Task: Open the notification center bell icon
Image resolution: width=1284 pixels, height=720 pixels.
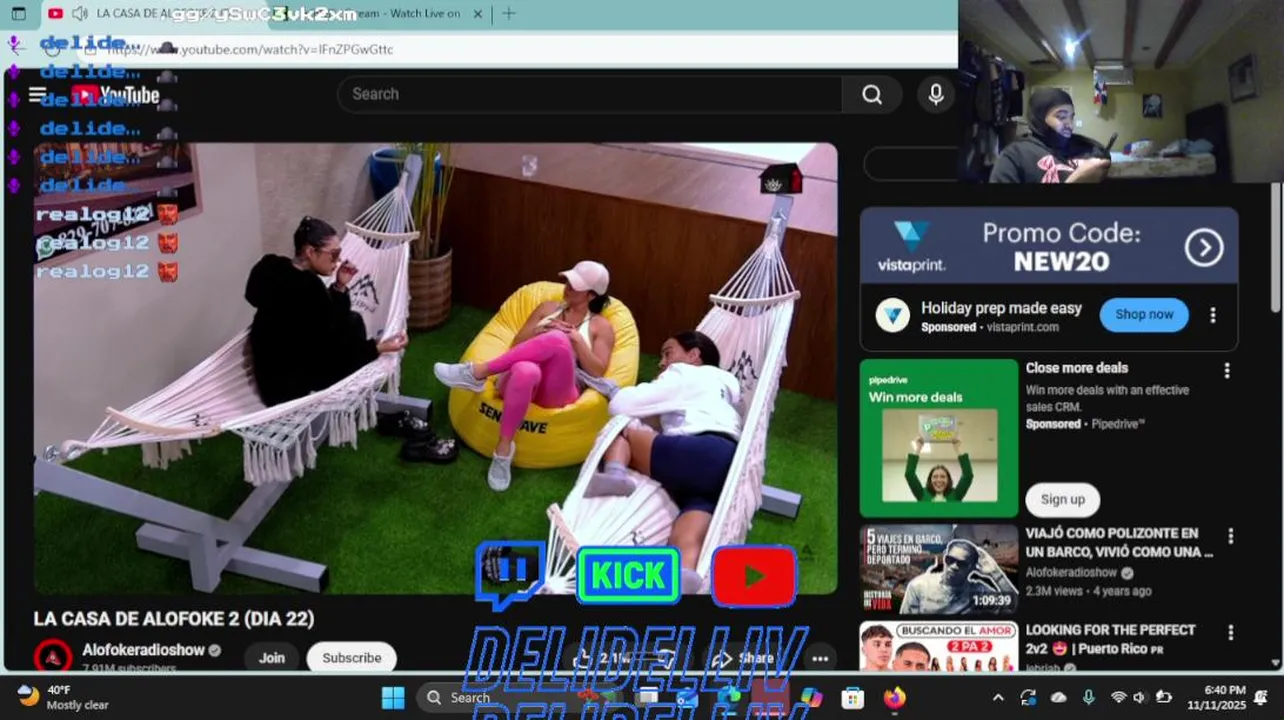Action: tap(1261, 697)
